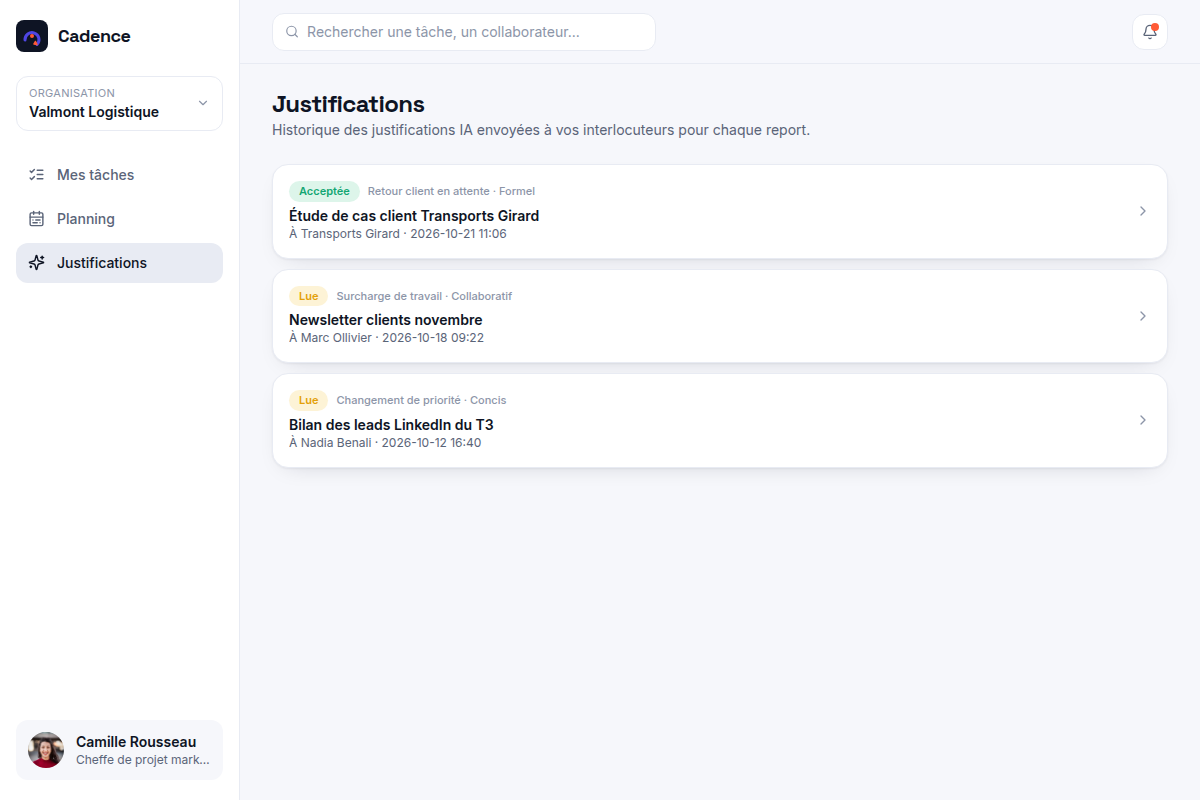Click the Lue badge on Newsletter row

click(x=308, y=296)
